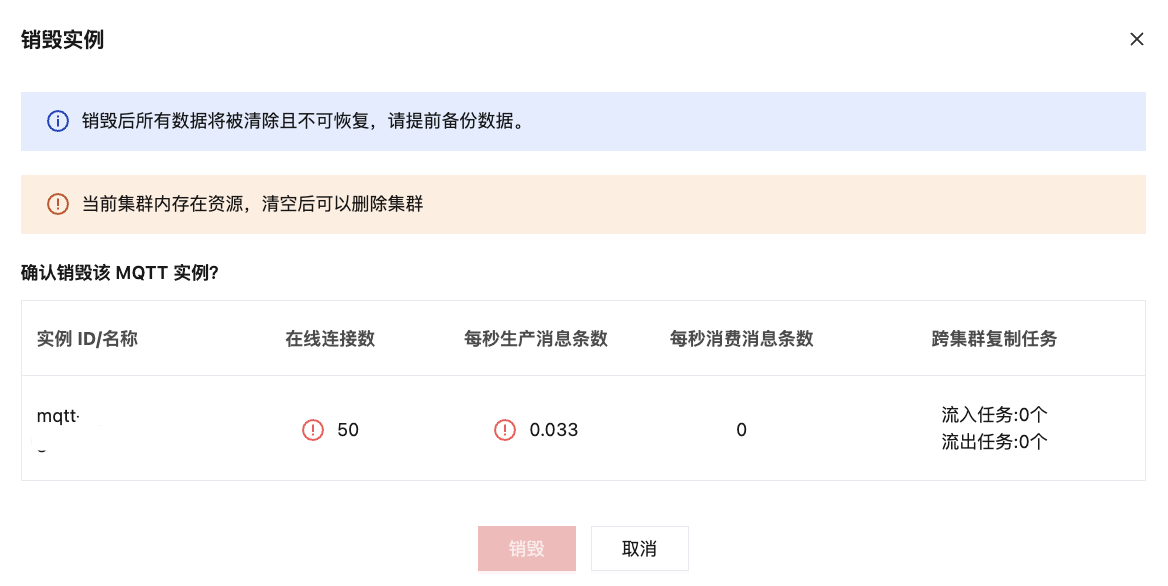This screenshot has width=1168, height=586.
Task: Click the 每秒生产消息条数 column header
Action: [x=536, y=338]
